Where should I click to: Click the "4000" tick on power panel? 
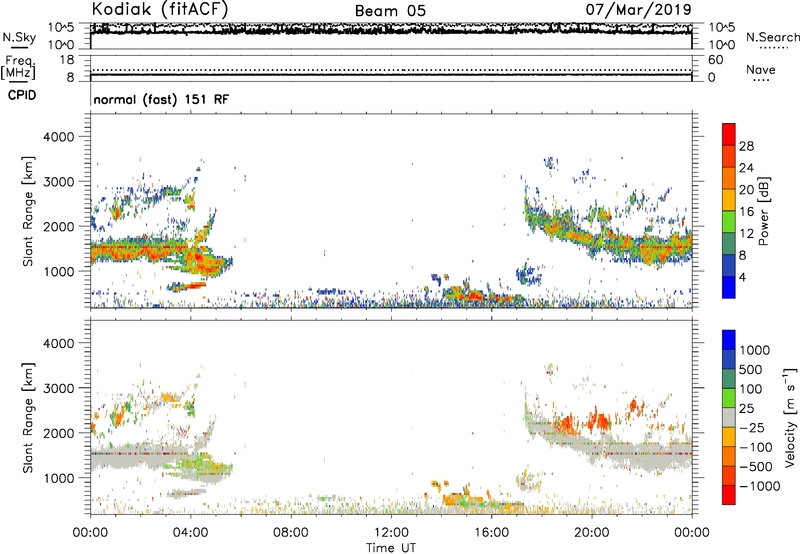(x=59, y=137)
